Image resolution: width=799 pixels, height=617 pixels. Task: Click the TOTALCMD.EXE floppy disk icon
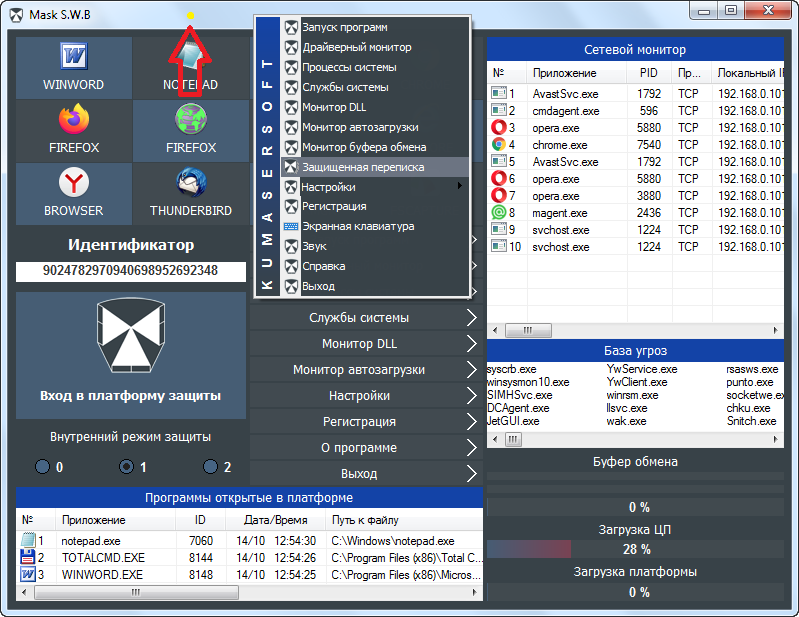point(28,557)
